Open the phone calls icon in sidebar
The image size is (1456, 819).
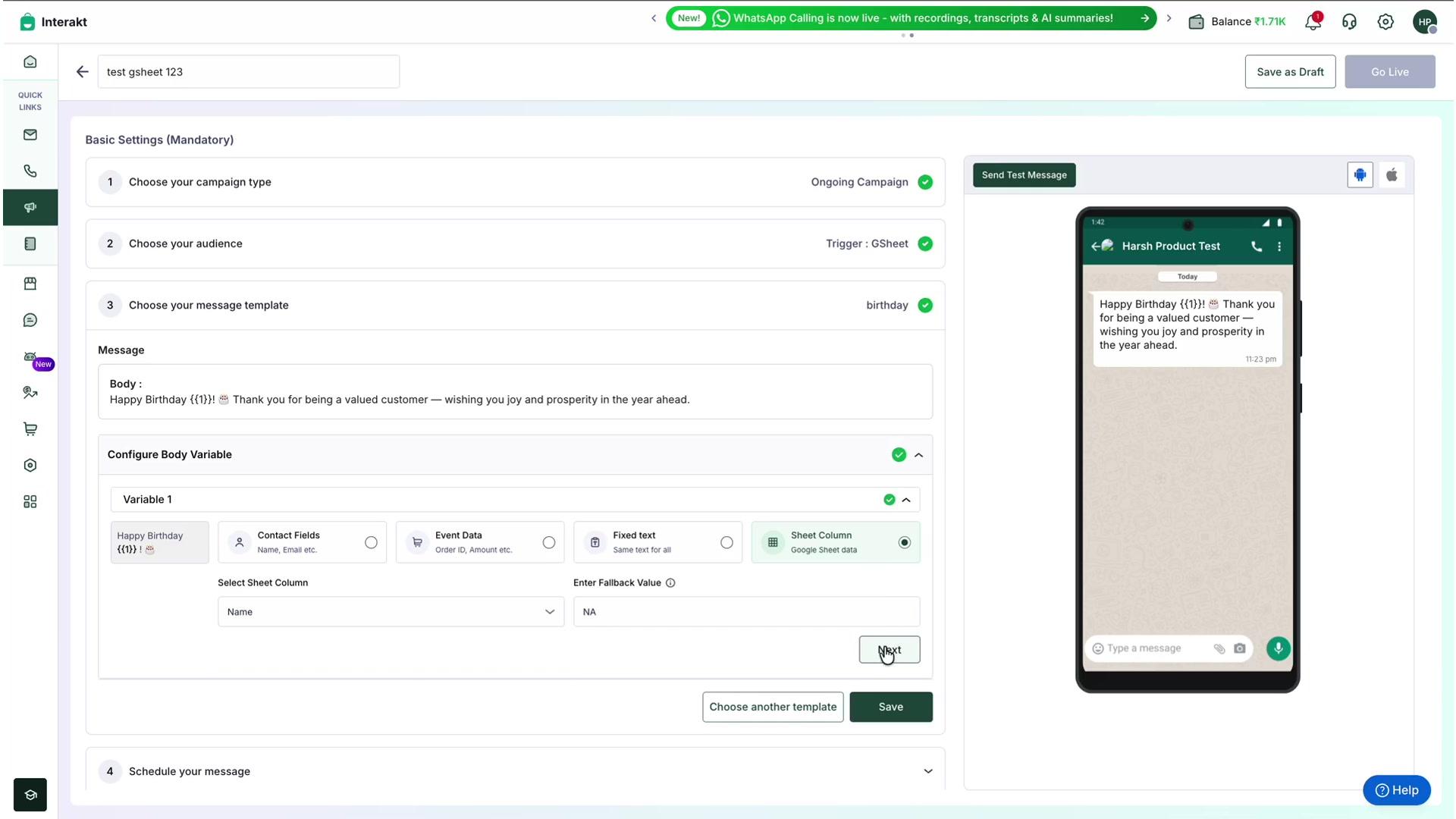tap(30, 171)
